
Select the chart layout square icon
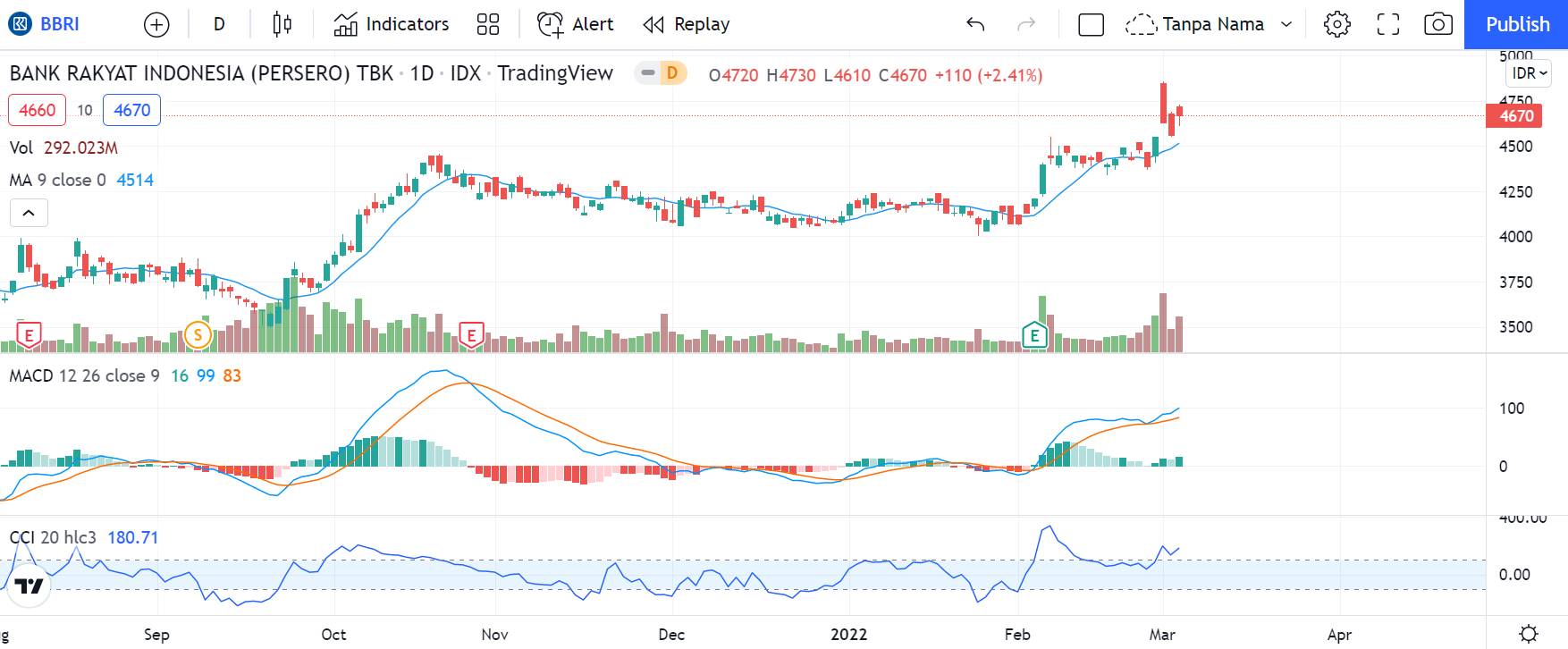point(1091,24)
